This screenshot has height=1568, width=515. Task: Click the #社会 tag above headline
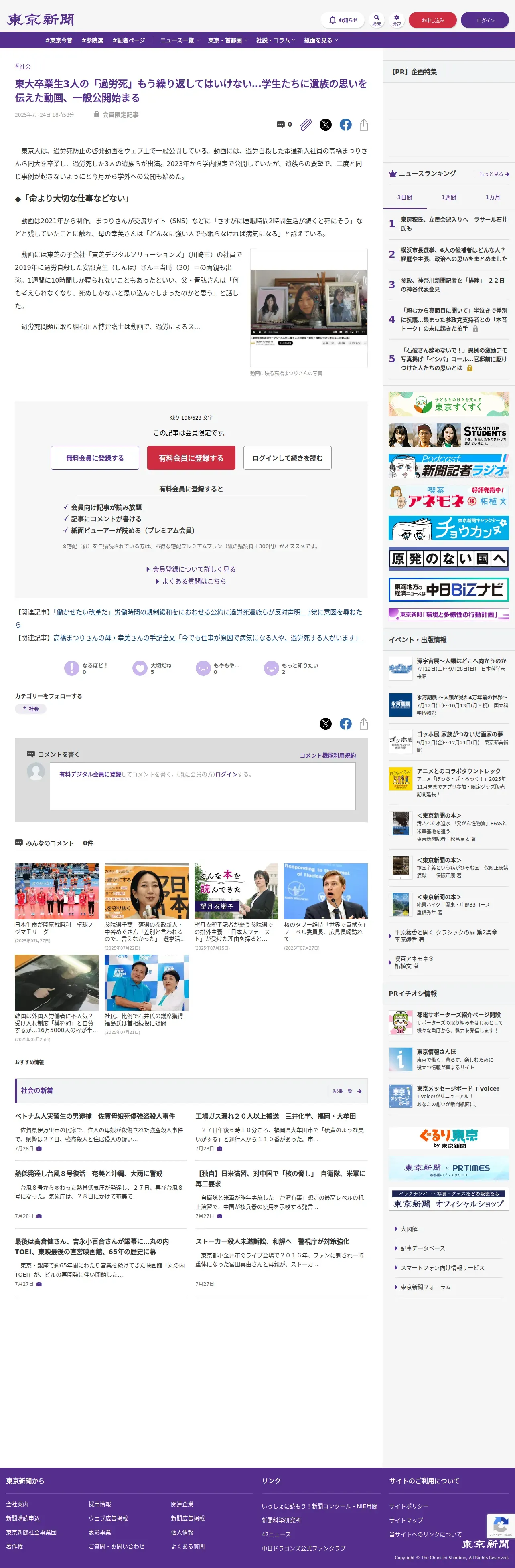23,67
